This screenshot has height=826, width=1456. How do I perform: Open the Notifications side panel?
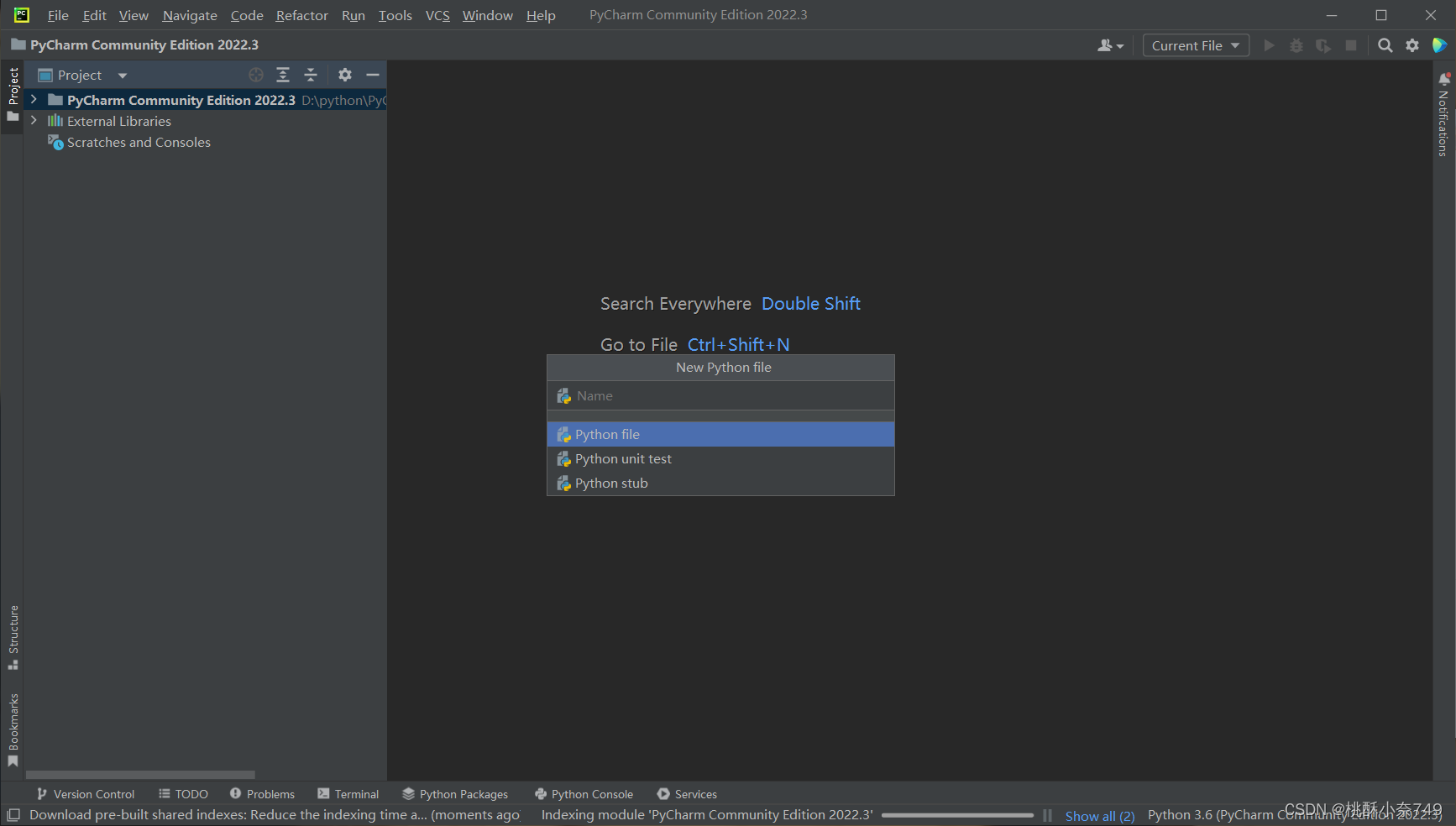click(1444, 114)
